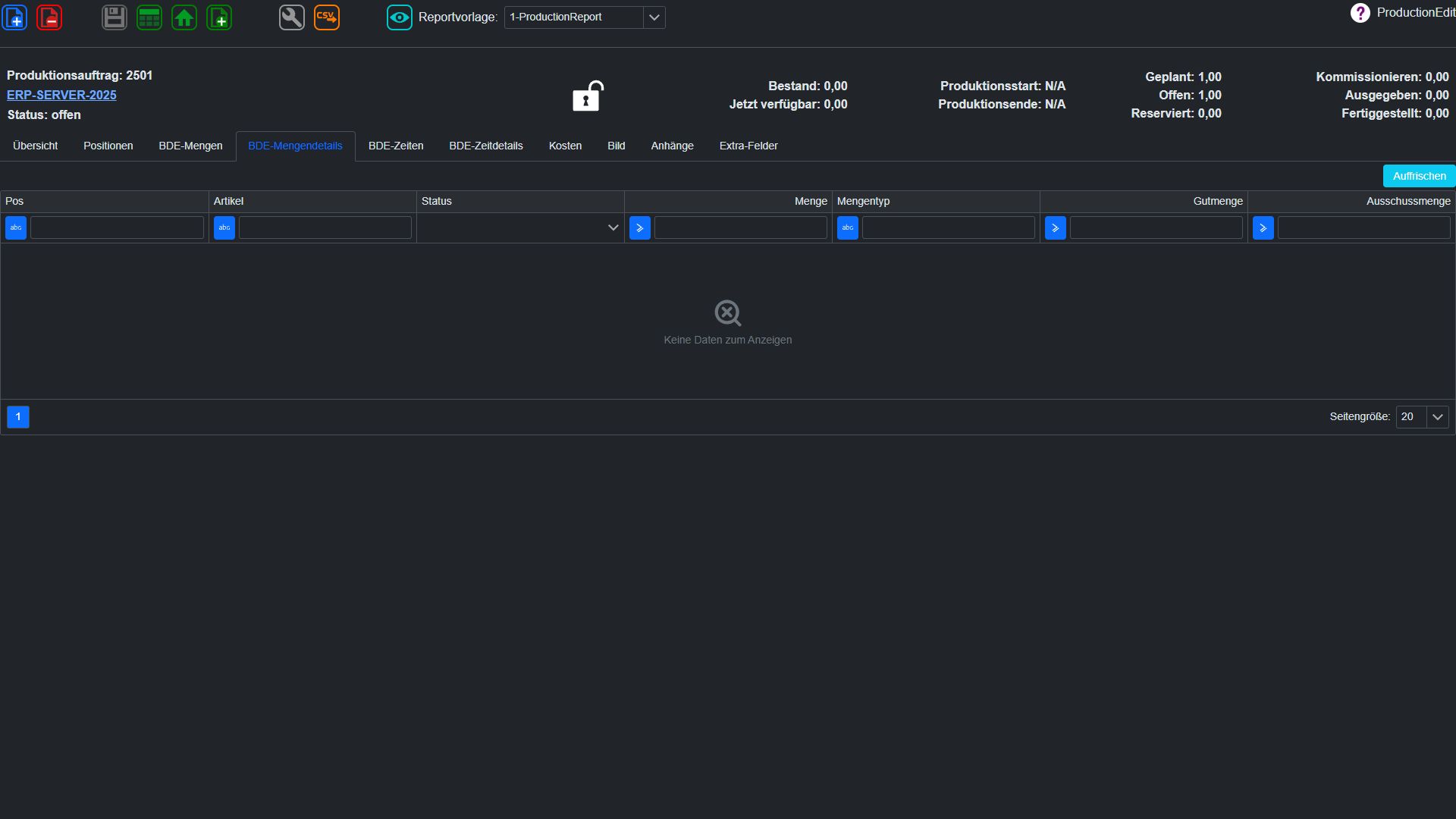1456x819 pixels.
Task: Click the Menge column filter operator icon
Action: (x=640, y=227)
